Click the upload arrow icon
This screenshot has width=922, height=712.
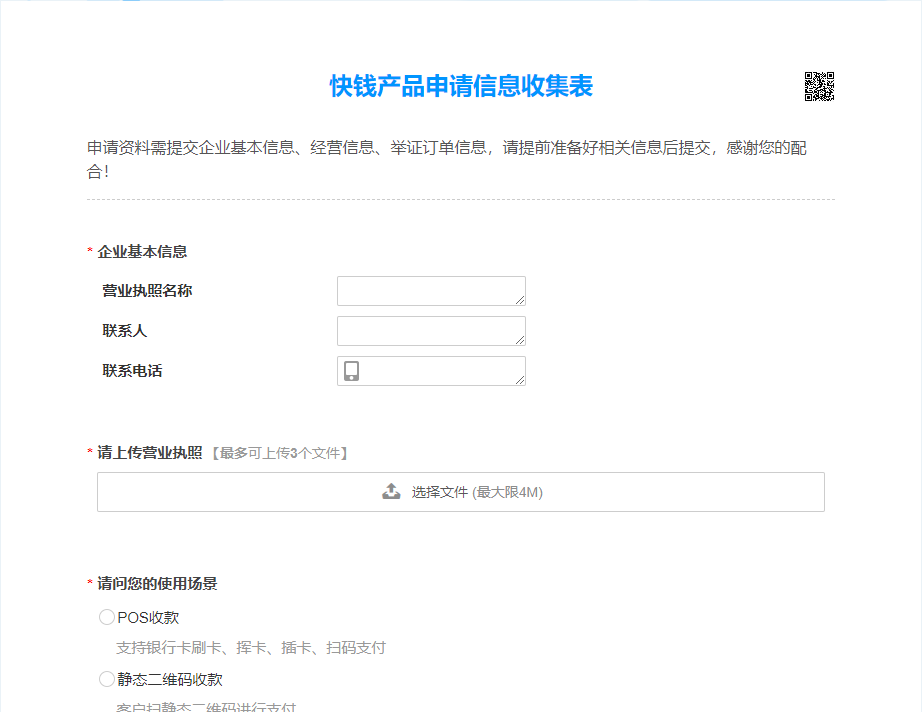(x=391, y=492)
